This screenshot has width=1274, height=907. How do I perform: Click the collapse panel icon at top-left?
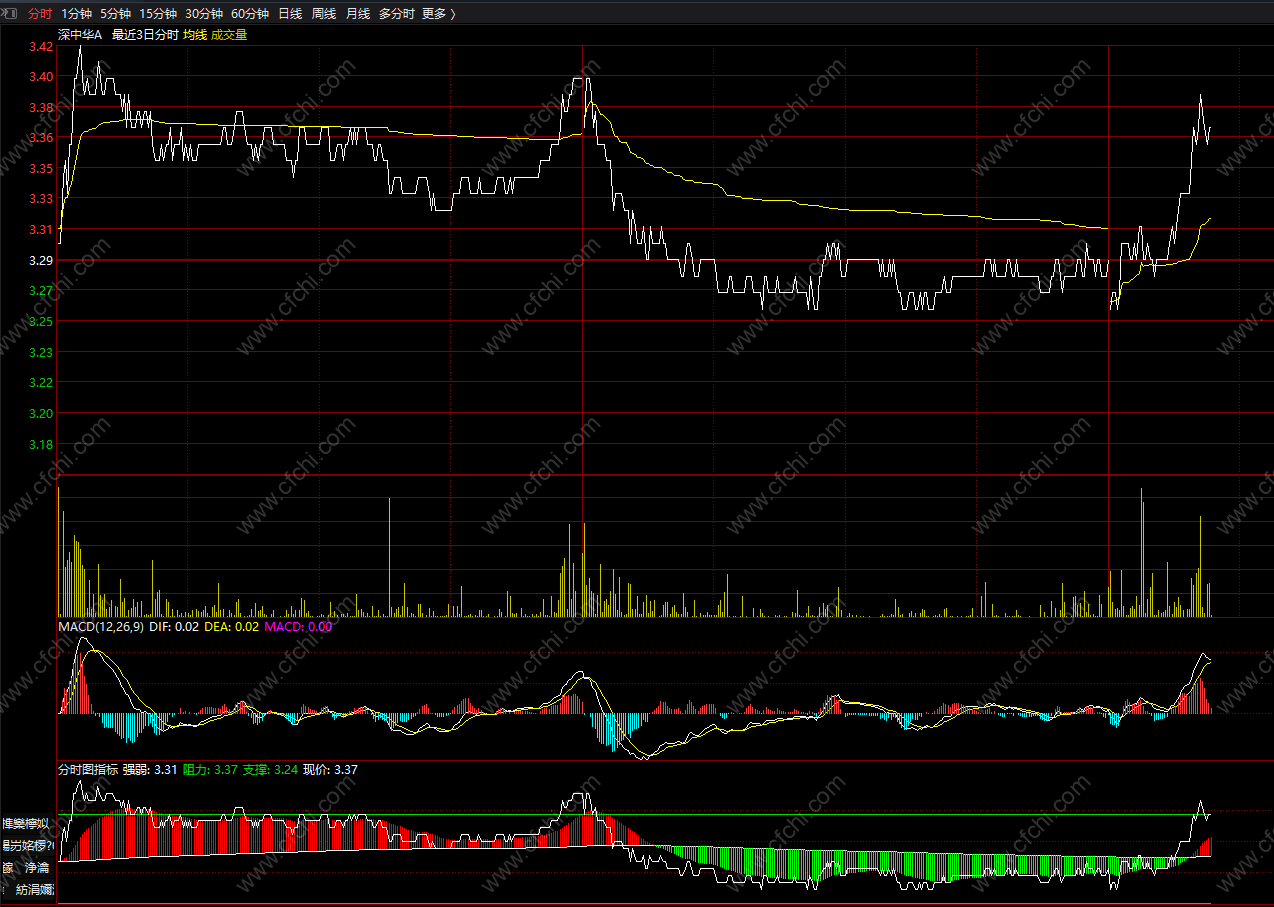point(9,14)
